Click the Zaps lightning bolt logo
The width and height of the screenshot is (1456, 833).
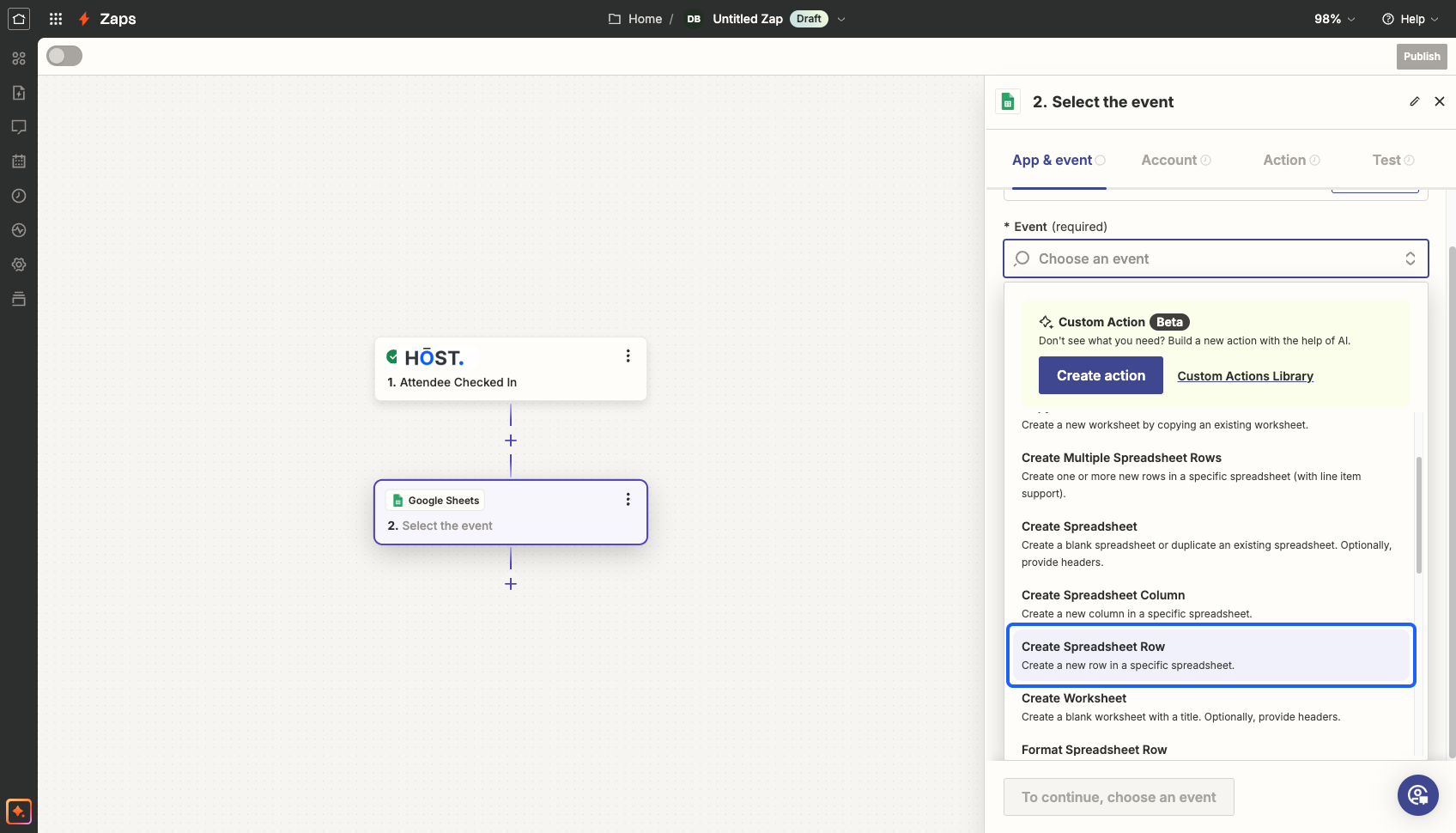pyautogui.click(x=84, y=19)
